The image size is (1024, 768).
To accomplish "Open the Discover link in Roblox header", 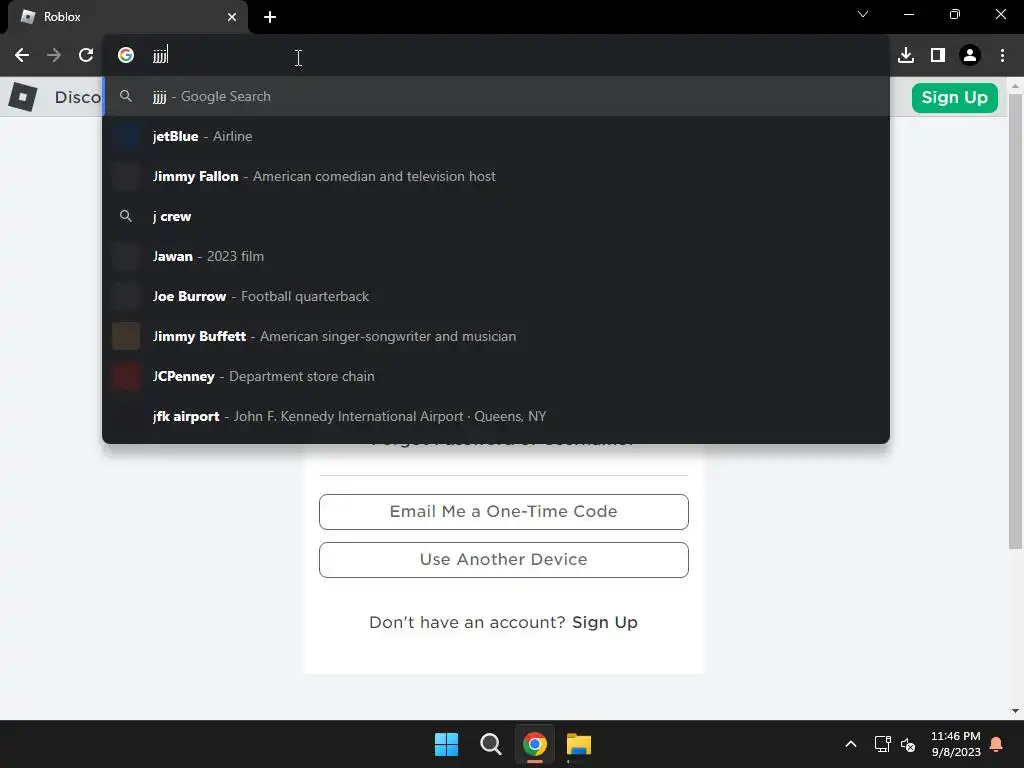I will coord(78,97).
